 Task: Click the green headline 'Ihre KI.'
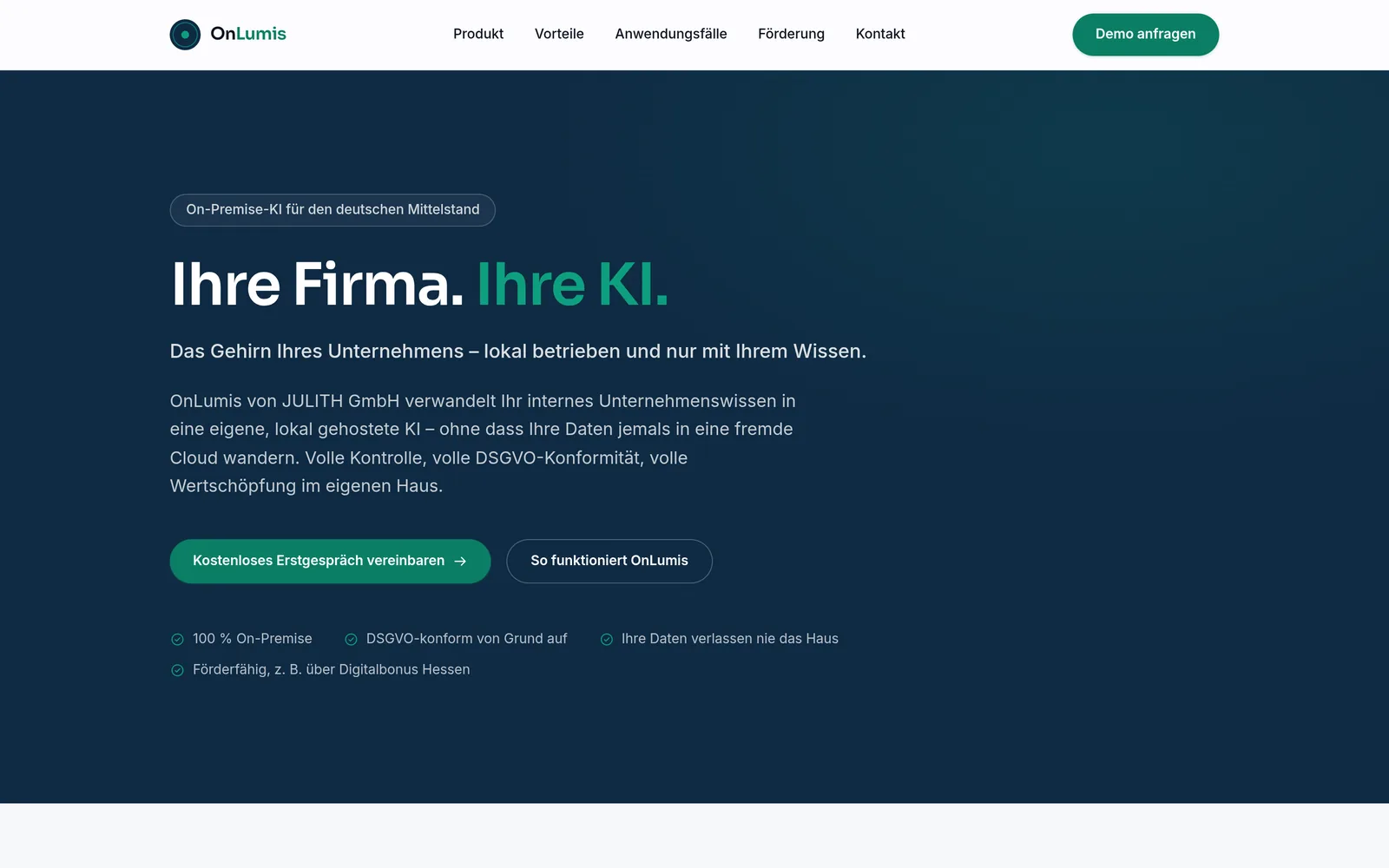click(573, 284)
